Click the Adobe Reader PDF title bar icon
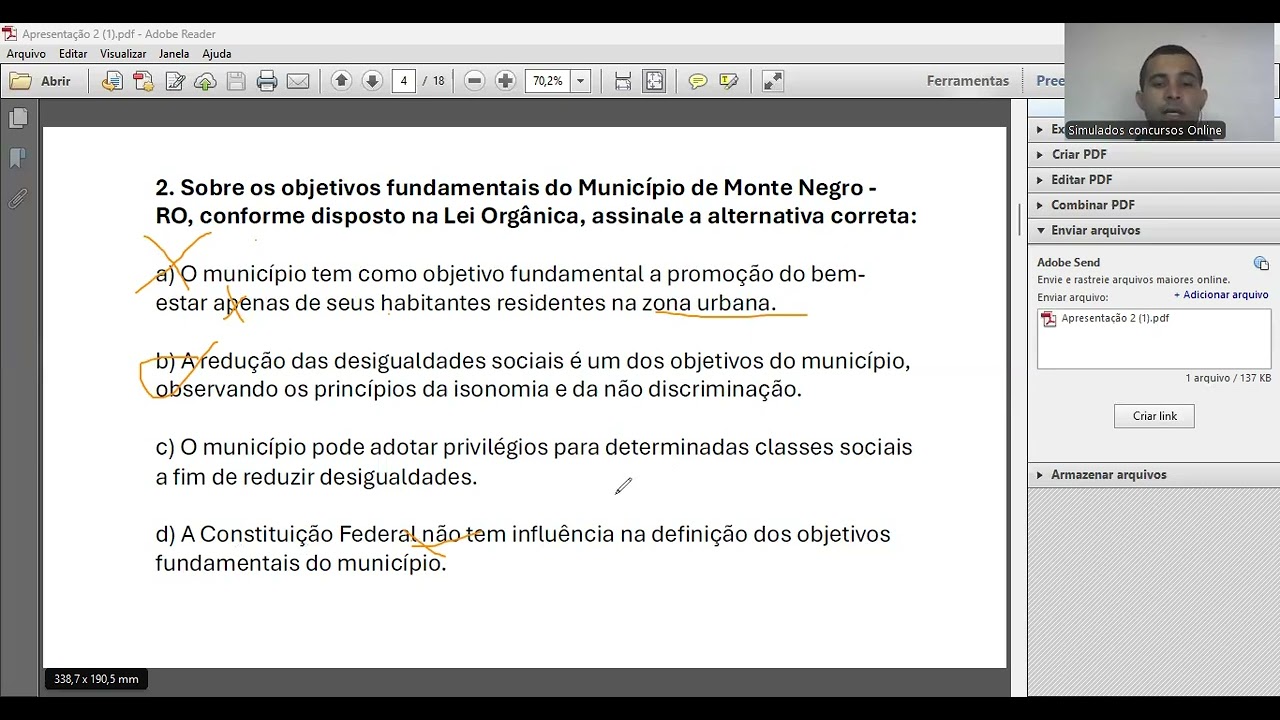Viewport: 1280px width, 720px height. click(x=10, y=34)
